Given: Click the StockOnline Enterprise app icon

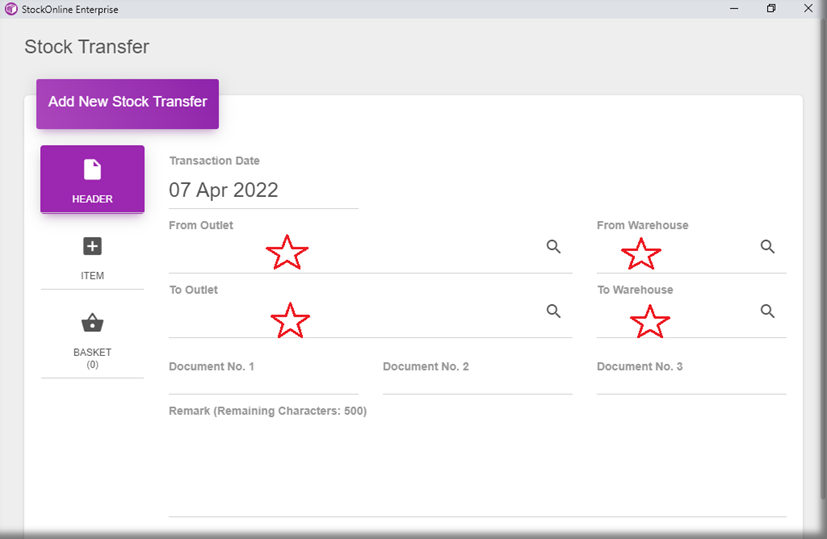Looking at the screenshot, I should pos(11,9).
